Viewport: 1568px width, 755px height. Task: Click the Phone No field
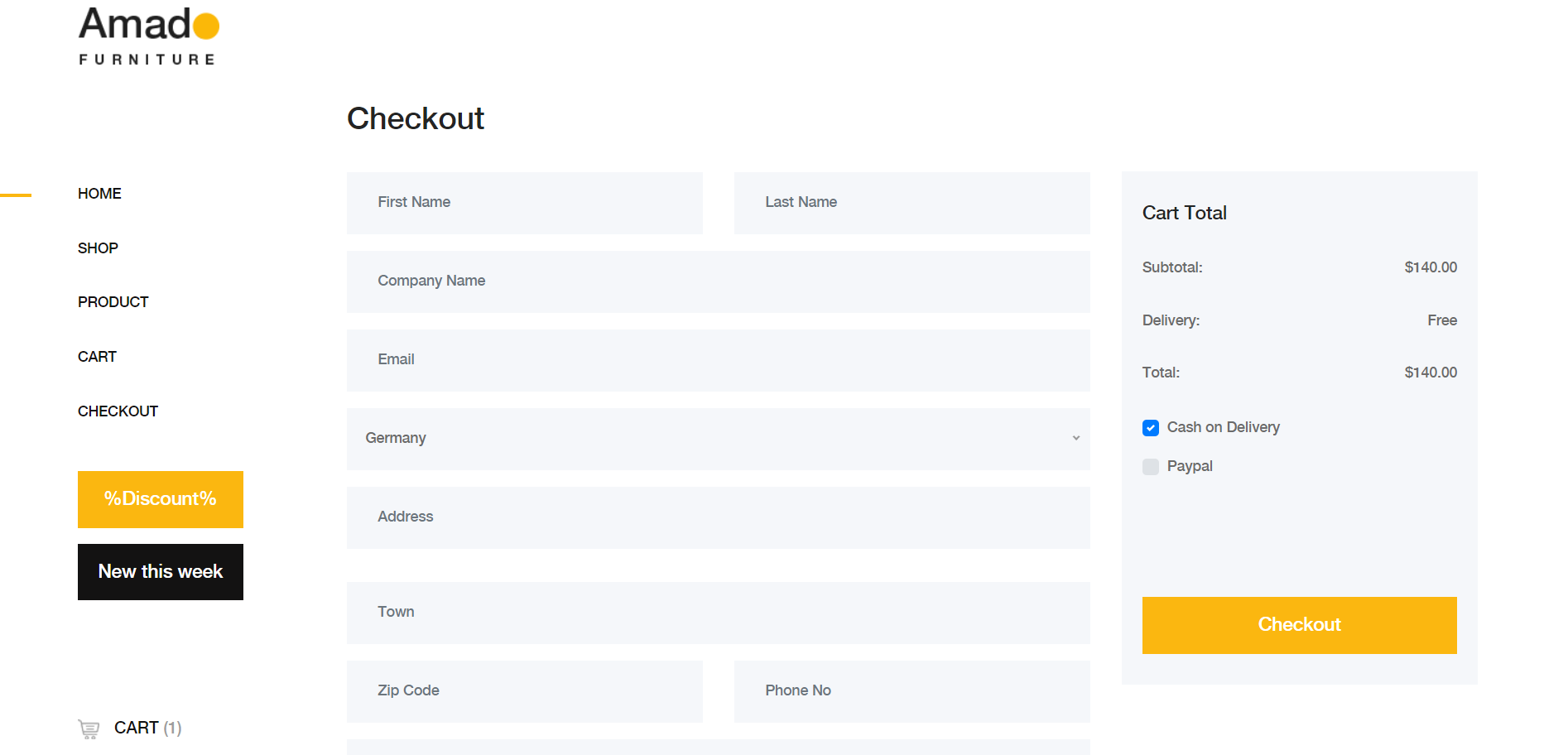click(x=911, y=691)
